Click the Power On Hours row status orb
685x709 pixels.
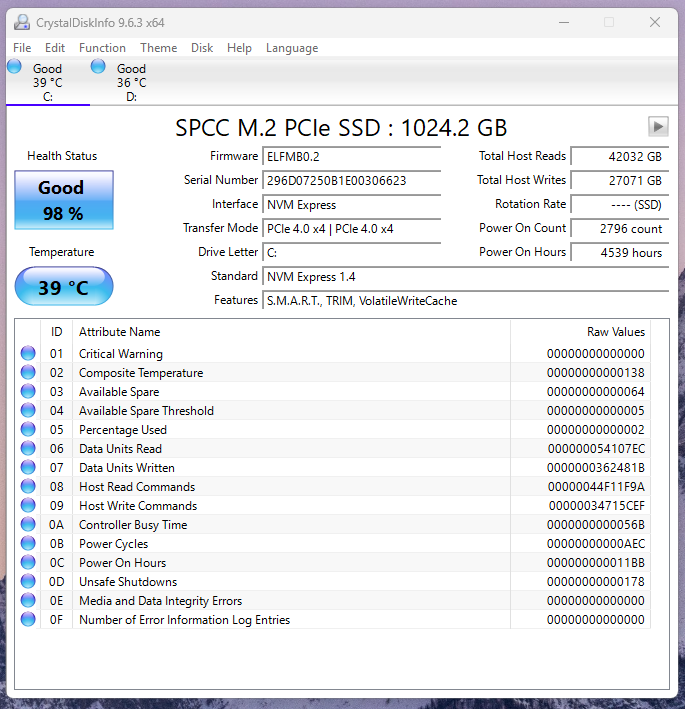coord(28,562)
